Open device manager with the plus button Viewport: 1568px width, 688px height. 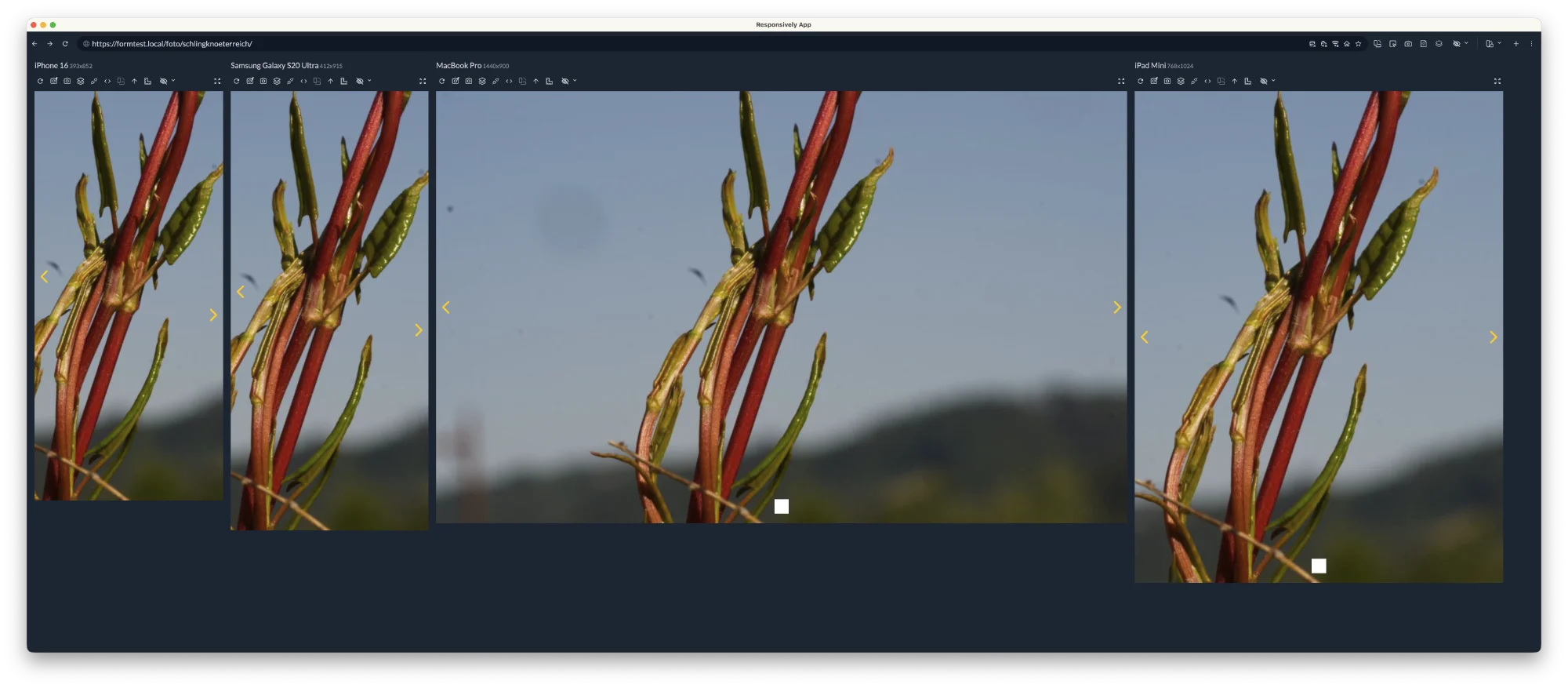pyautogui.click(x=1516, y=44)
